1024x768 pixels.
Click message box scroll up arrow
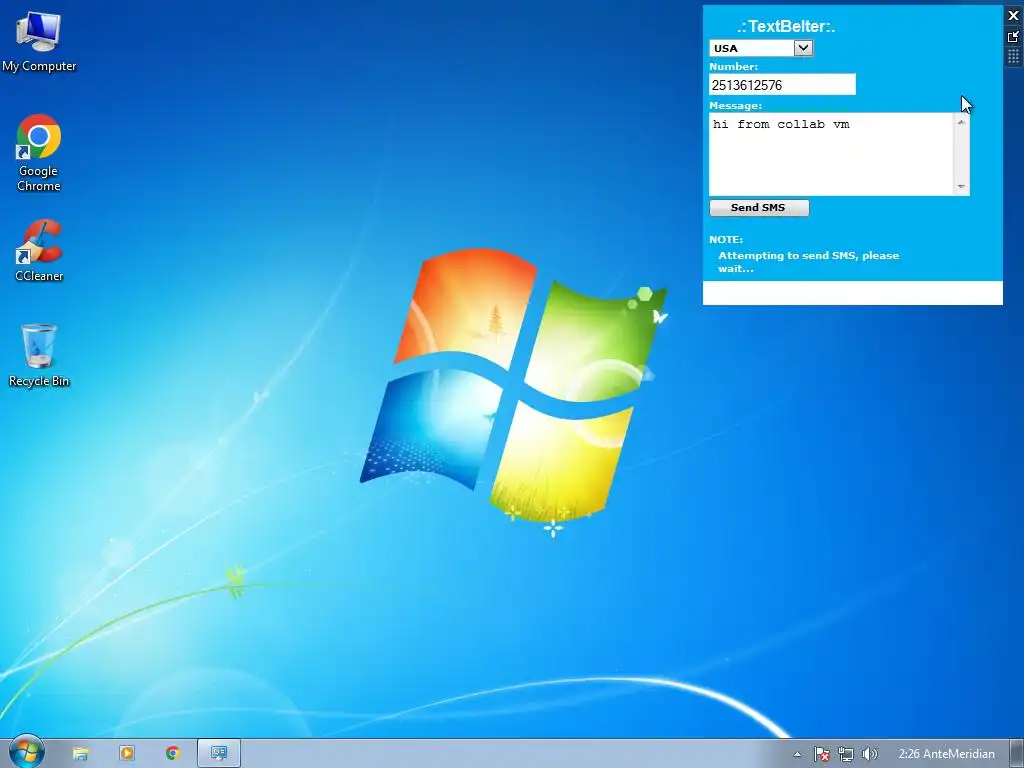pyautogui.click(x=961, y=121)
